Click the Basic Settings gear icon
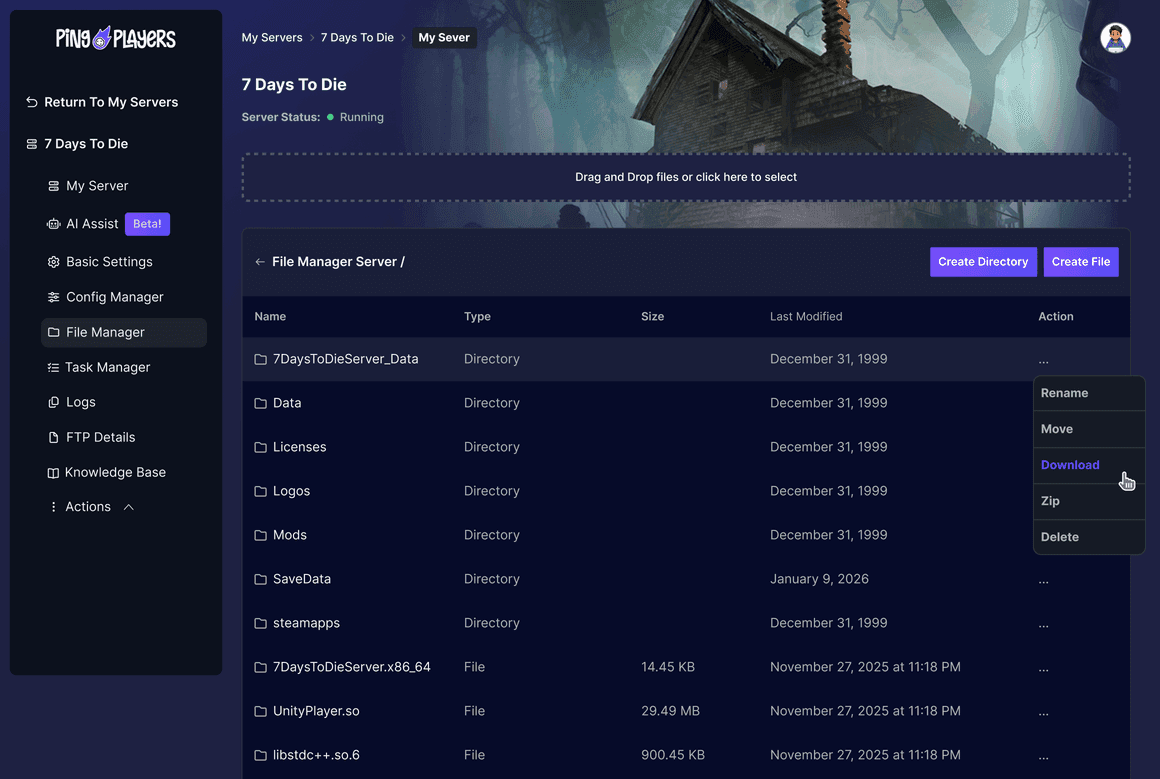The image size is (1160, 779). pos(53,262)
